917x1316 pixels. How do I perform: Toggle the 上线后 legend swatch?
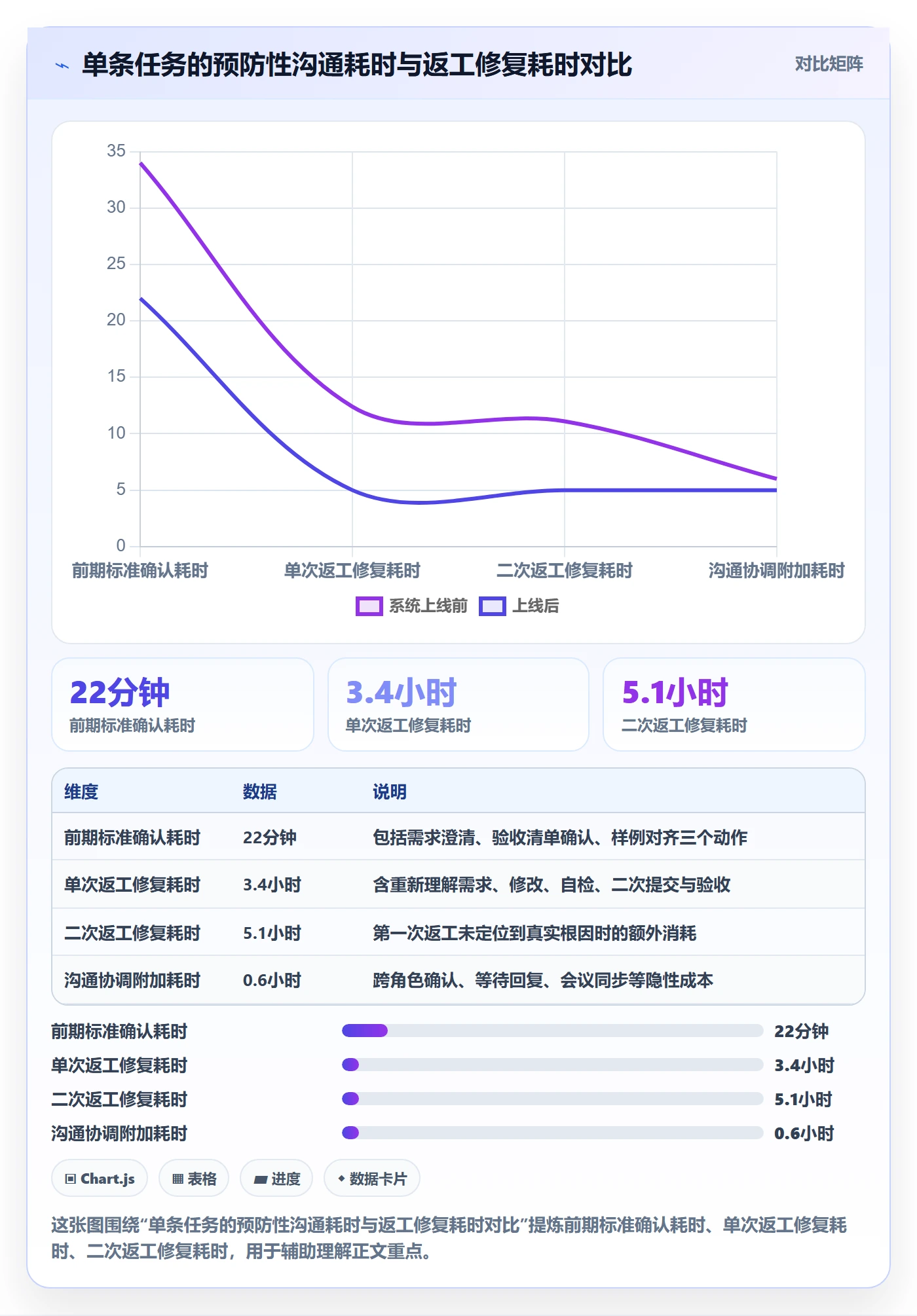[492, 606]
